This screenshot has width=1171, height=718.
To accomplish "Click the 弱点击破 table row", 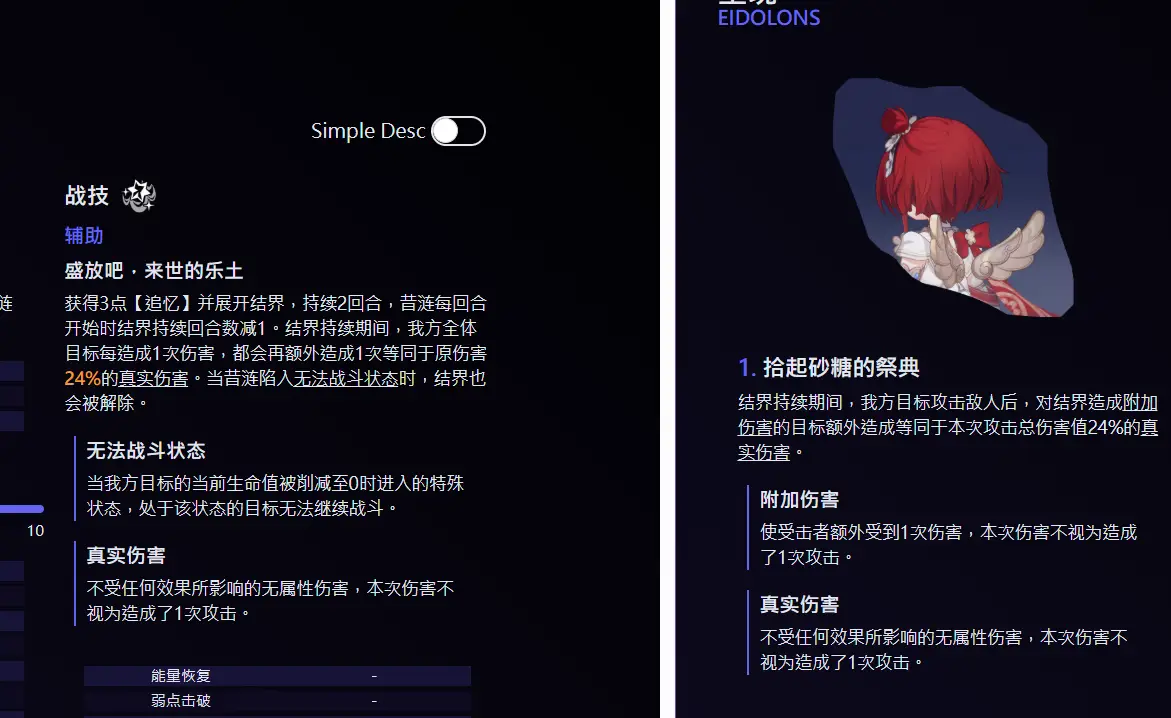I will pos(277,701).
